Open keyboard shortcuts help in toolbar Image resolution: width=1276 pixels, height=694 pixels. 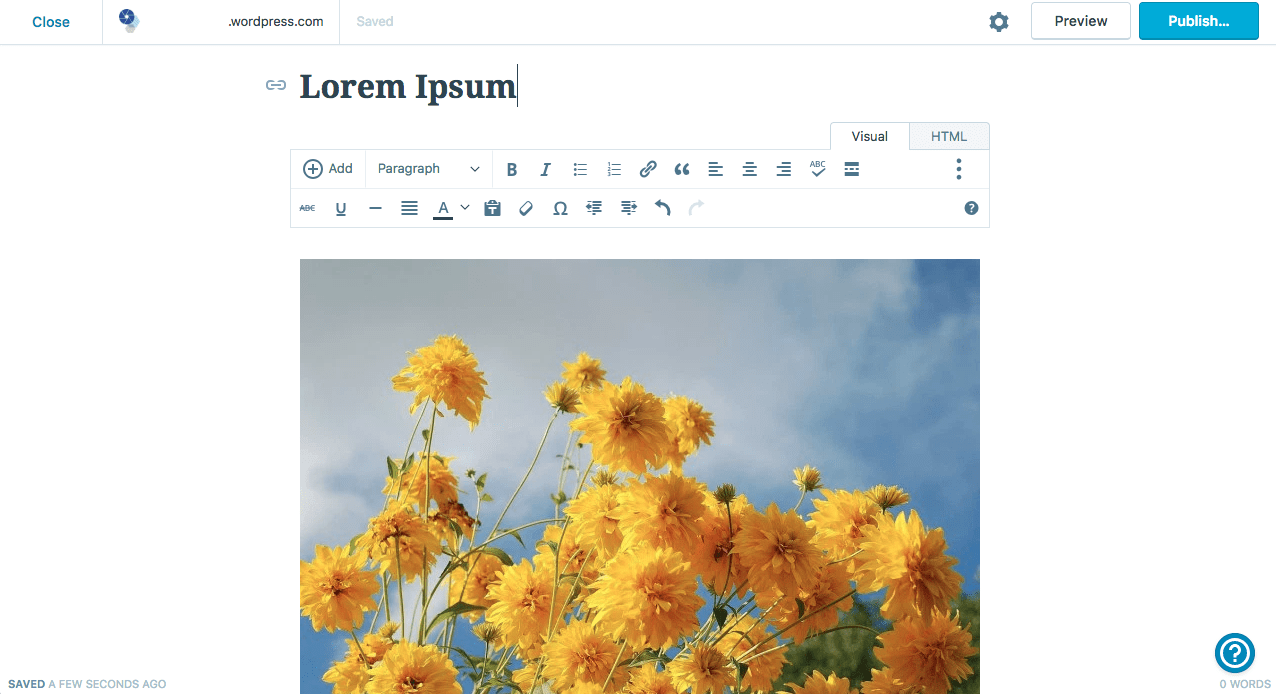coord(971,208)
